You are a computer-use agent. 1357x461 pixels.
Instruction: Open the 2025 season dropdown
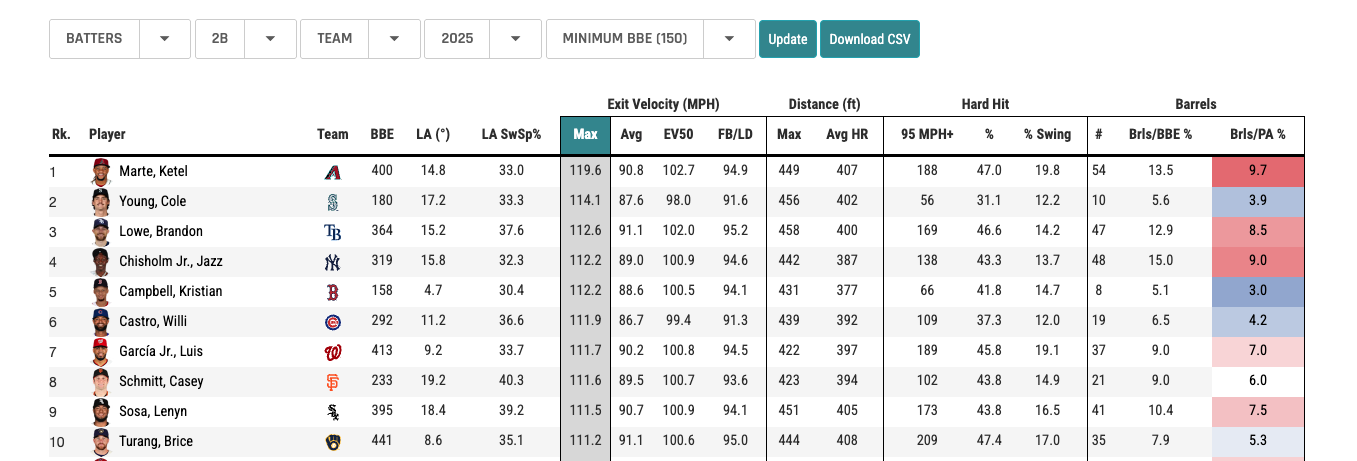click(482, 39)
